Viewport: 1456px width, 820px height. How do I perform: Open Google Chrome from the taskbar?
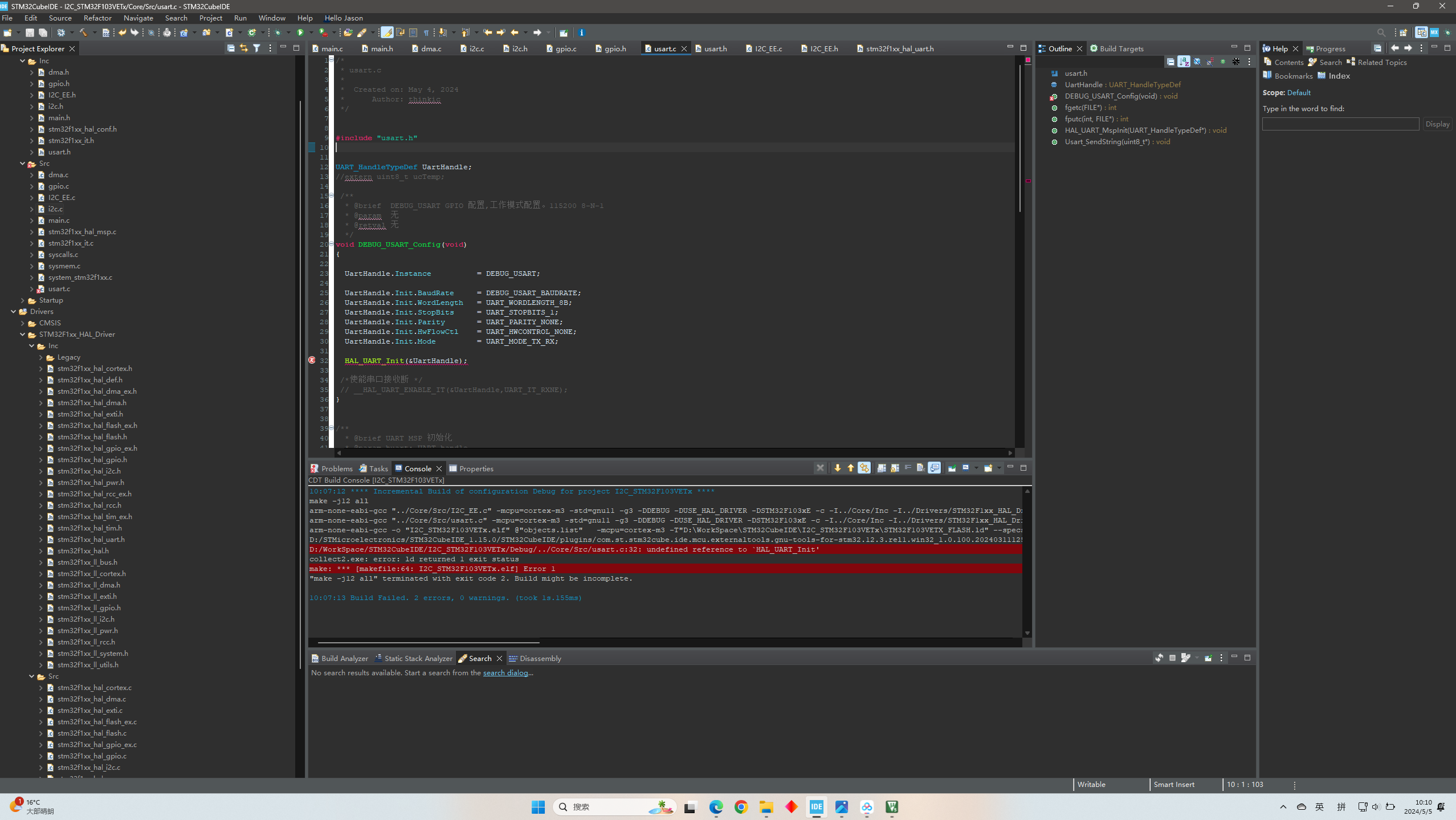tap(741, 807)
